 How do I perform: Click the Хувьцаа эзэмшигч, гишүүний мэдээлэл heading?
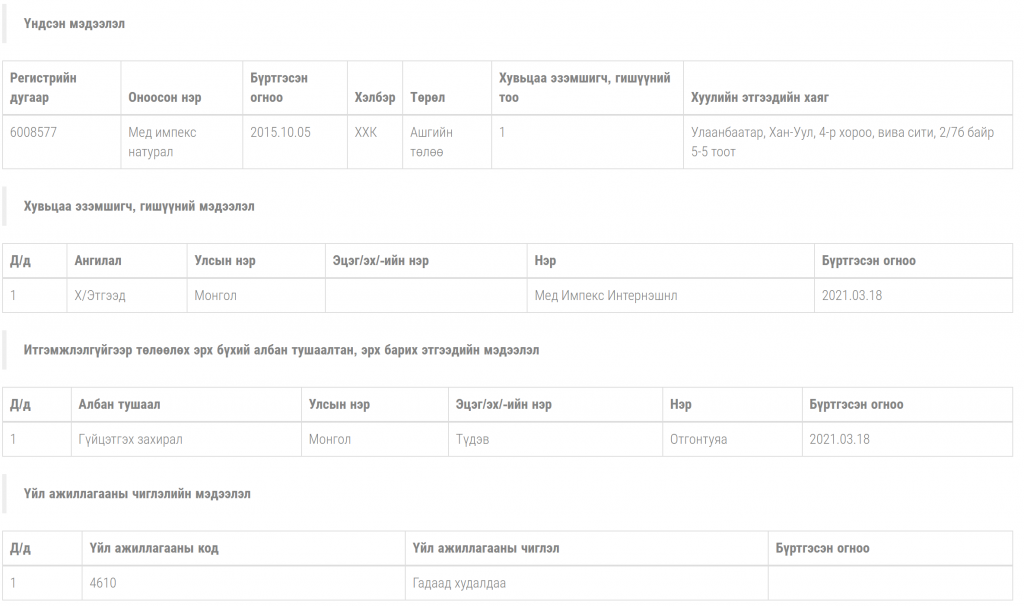pyautogui.click(x=139, y=206)
